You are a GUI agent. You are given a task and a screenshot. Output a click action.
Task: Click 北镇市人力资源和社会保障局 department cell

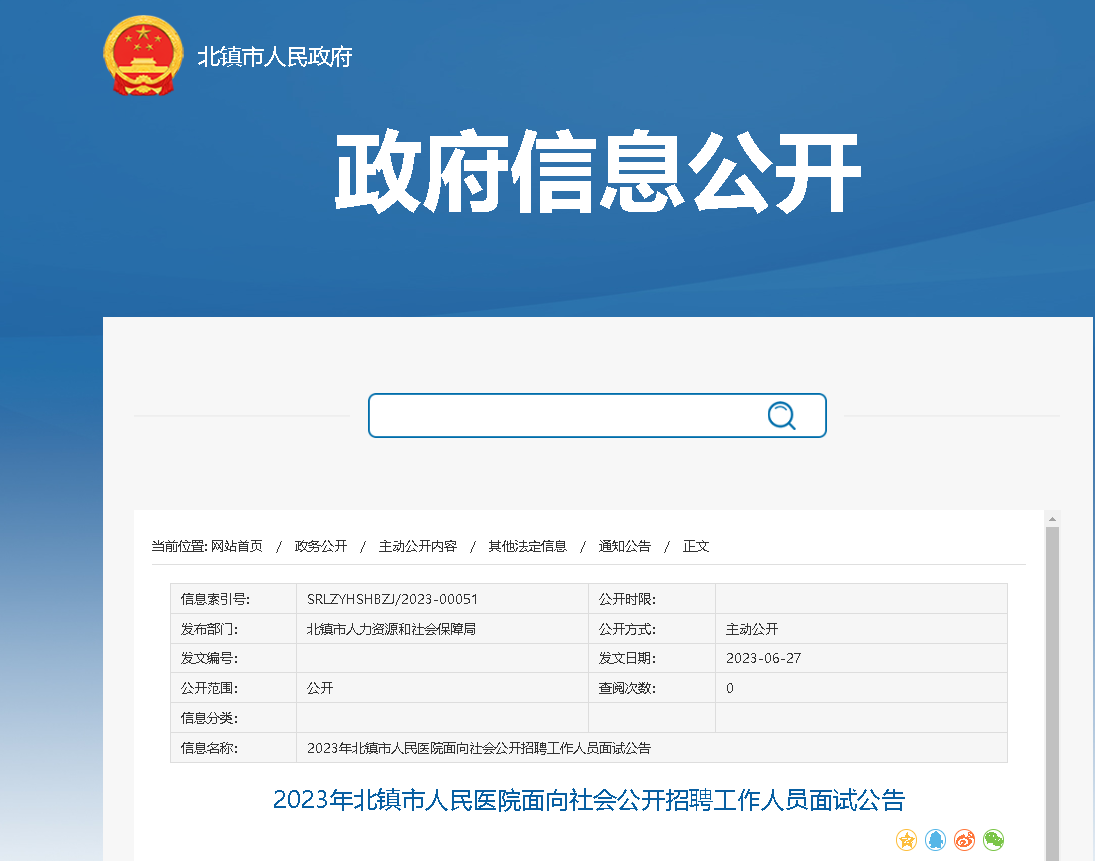pos(391,629)
